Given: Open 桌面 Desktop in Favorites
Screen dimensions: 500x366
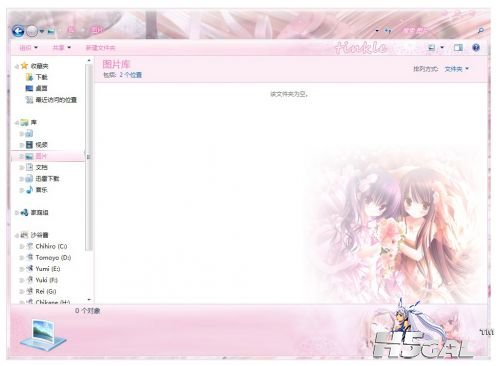Looking at the screenshot, I should click(41, 88).
